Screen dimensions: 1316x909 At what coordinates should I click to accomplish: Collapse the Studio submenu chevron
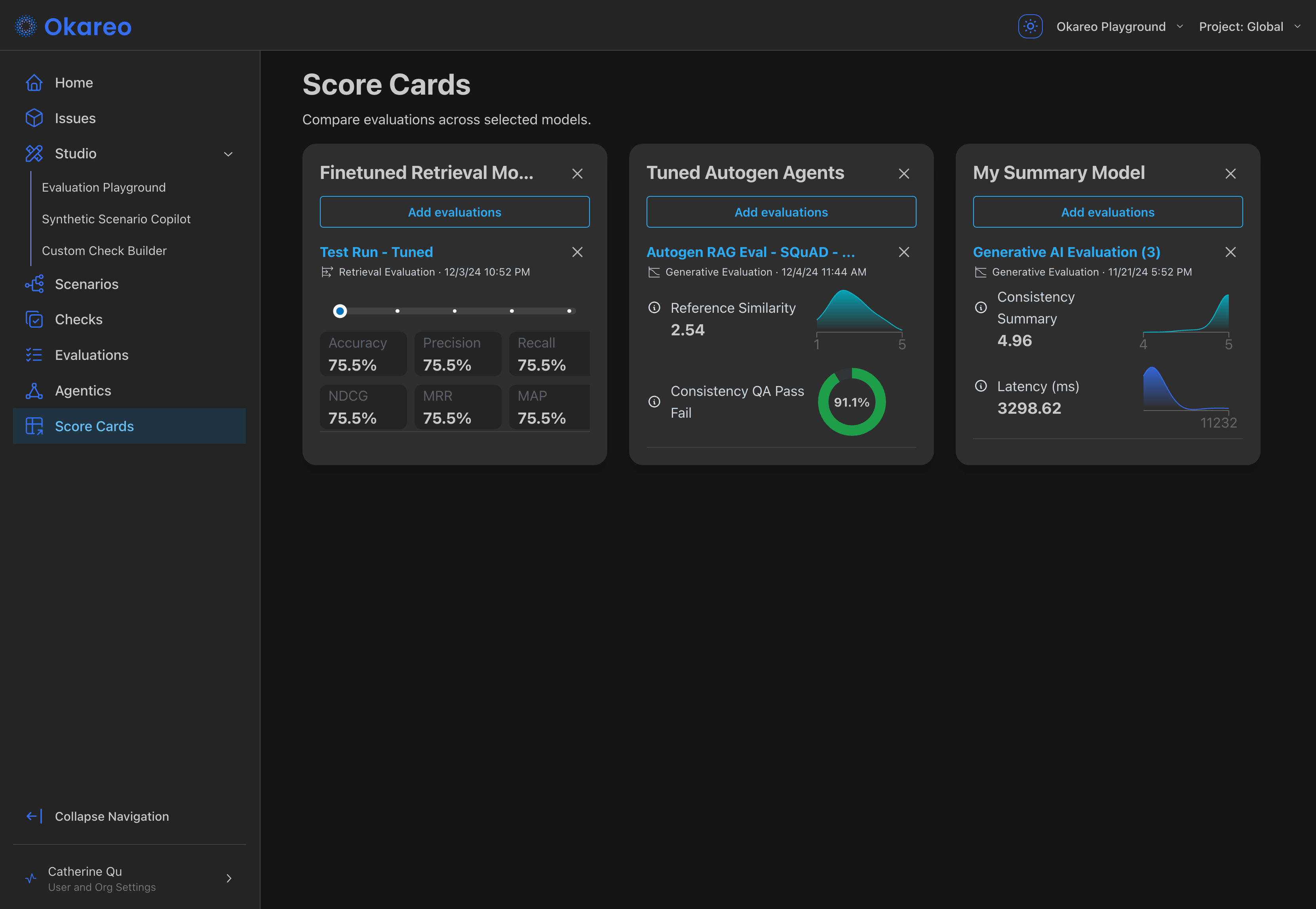point(228,154)
